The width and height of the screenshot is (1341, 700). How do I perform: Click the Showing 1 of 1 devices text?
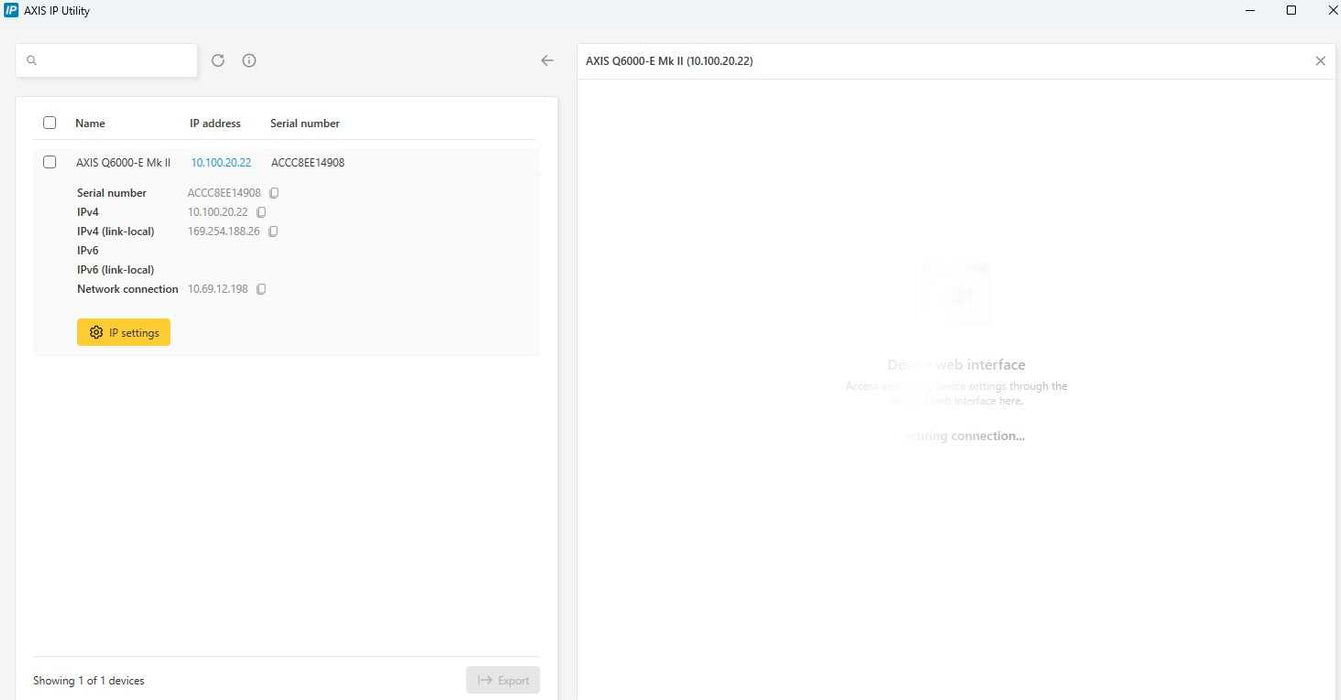tap(89, 681)
